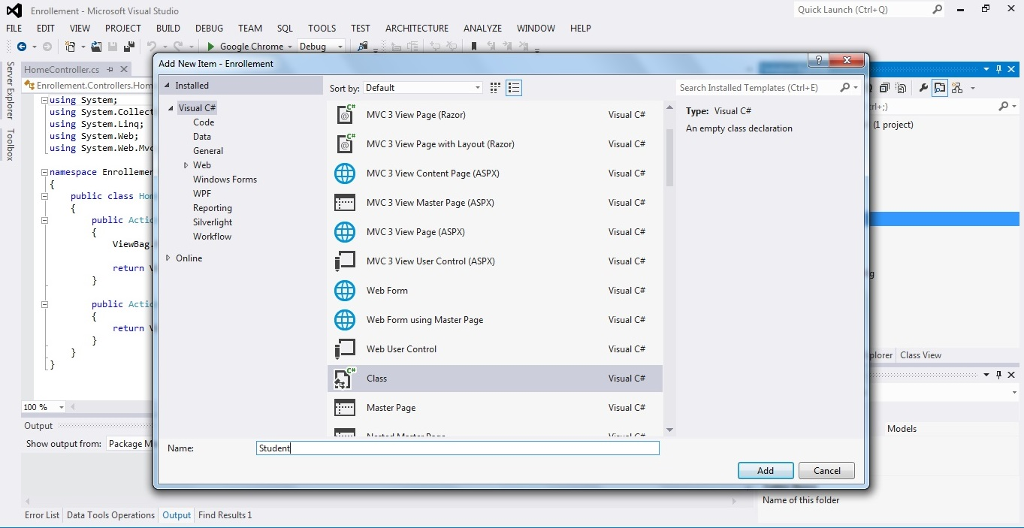Click the Add button
1024x528 pixels.
point(765,470)
